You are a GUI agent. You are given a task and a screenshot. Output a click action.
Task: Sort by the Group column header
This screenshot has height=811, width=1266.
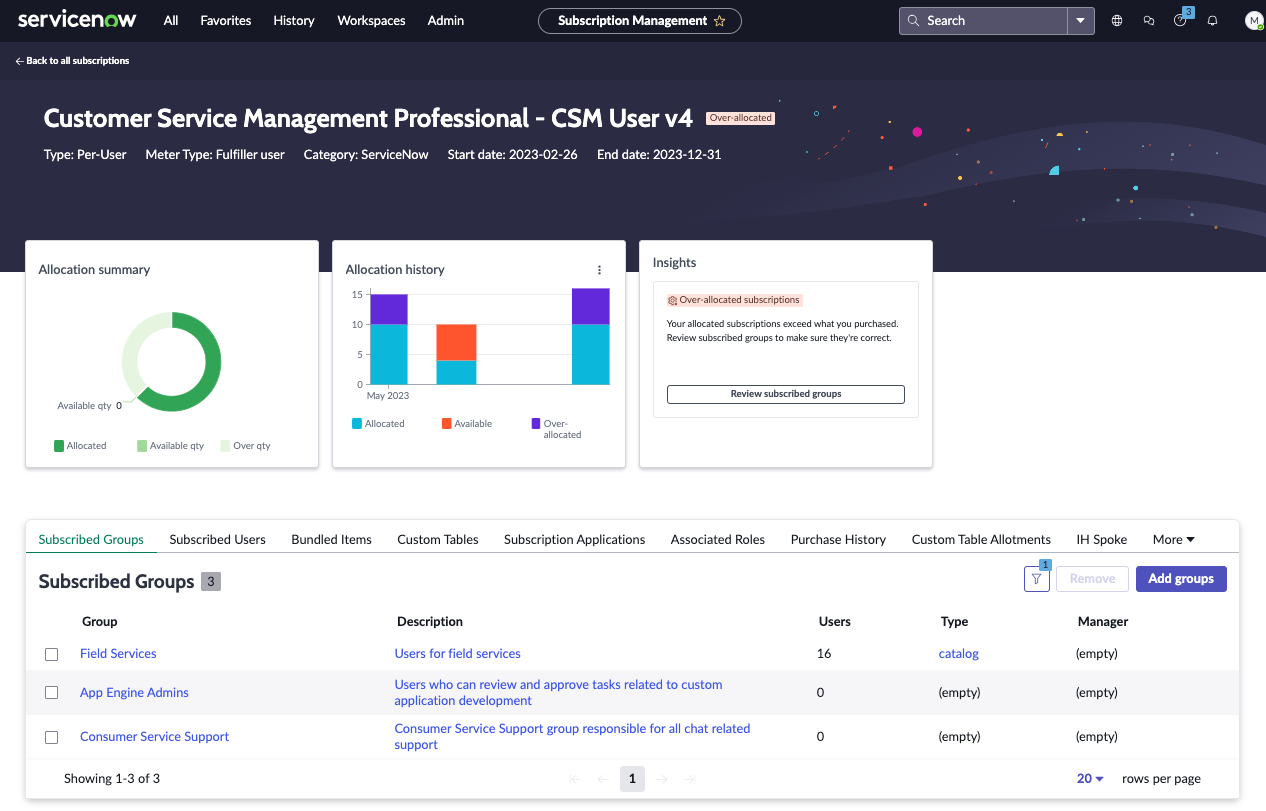pyautogui.click(x=99, y=621)
